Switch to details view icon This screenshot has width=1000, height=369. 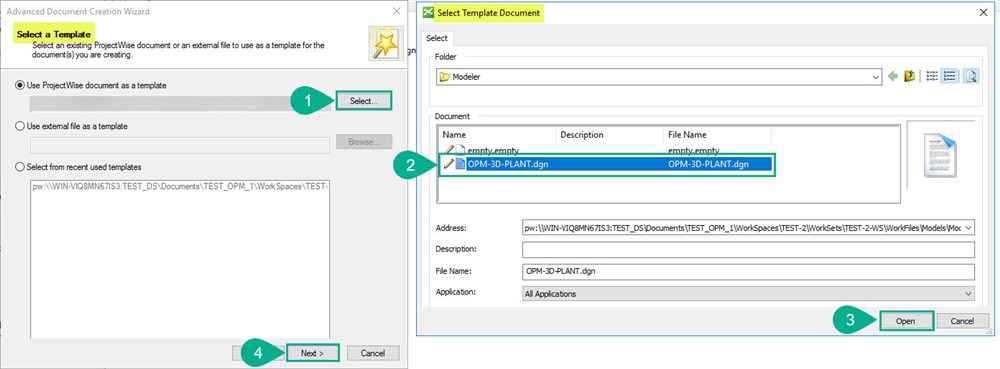tap(949, 76)
